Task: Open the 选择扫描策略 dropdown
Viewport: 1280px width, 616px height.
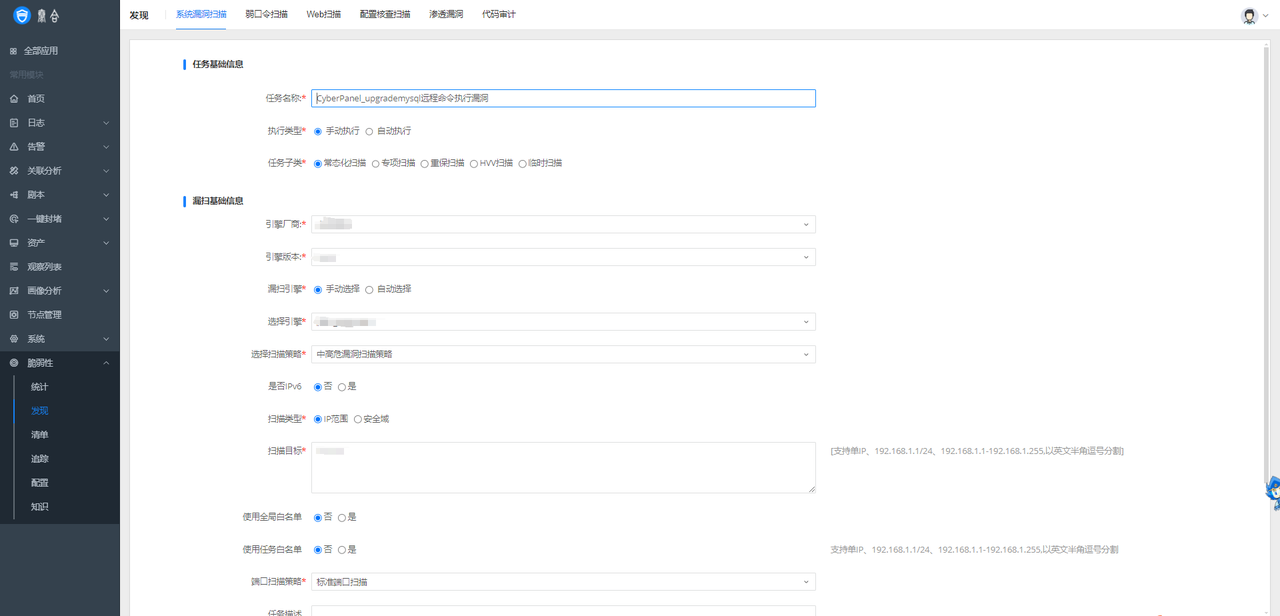Action: point(563,354)
